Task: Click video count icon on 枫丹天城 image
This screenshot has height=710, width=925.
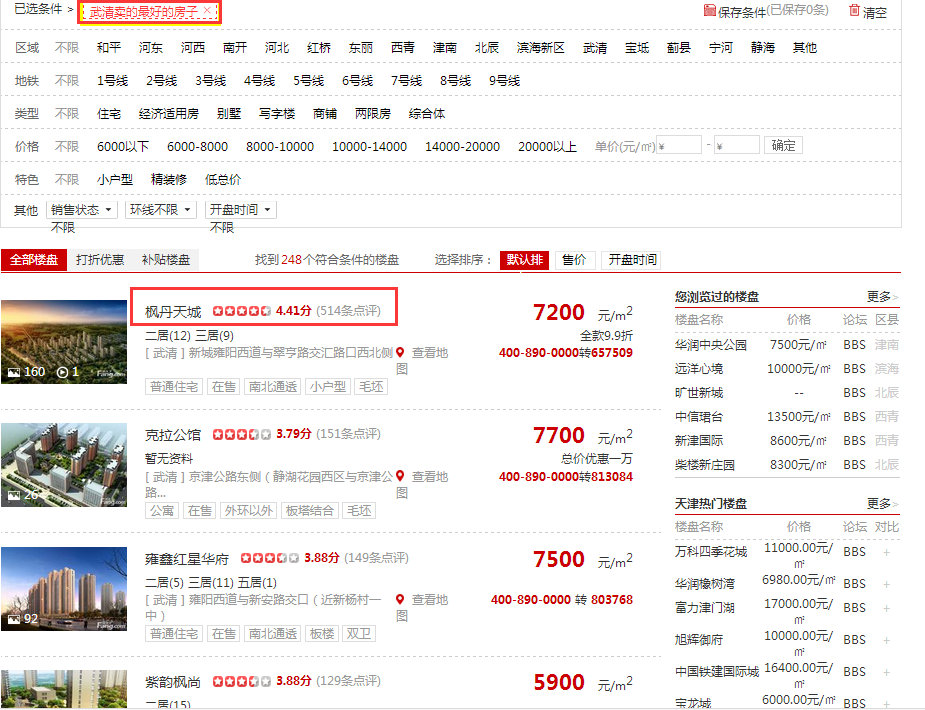Action: click(62, 372)
